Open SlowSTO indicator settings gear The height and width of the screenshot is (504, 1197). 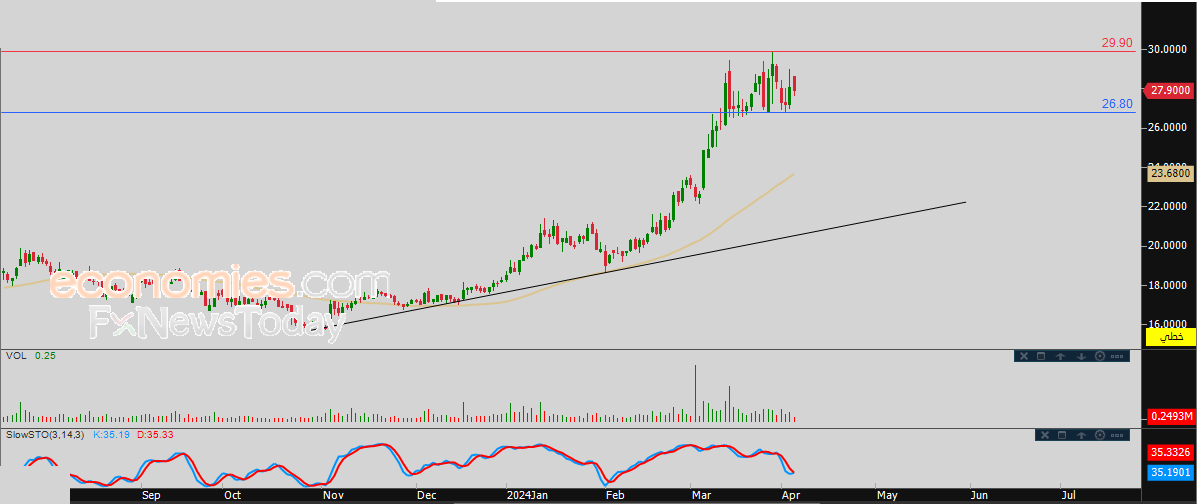click(1100, 435)
